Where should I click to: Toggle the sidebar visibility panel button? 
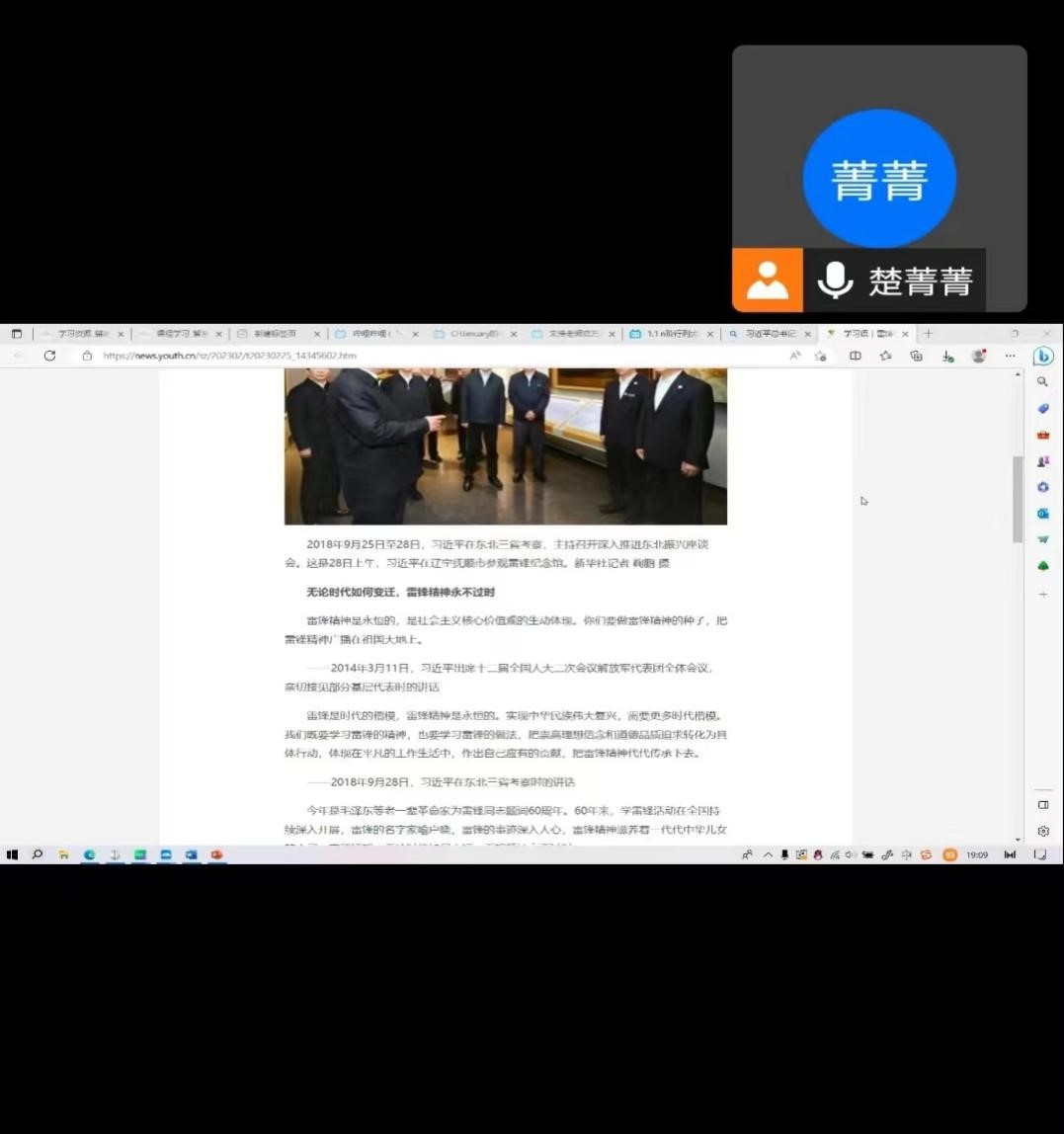click(1043, 805)
